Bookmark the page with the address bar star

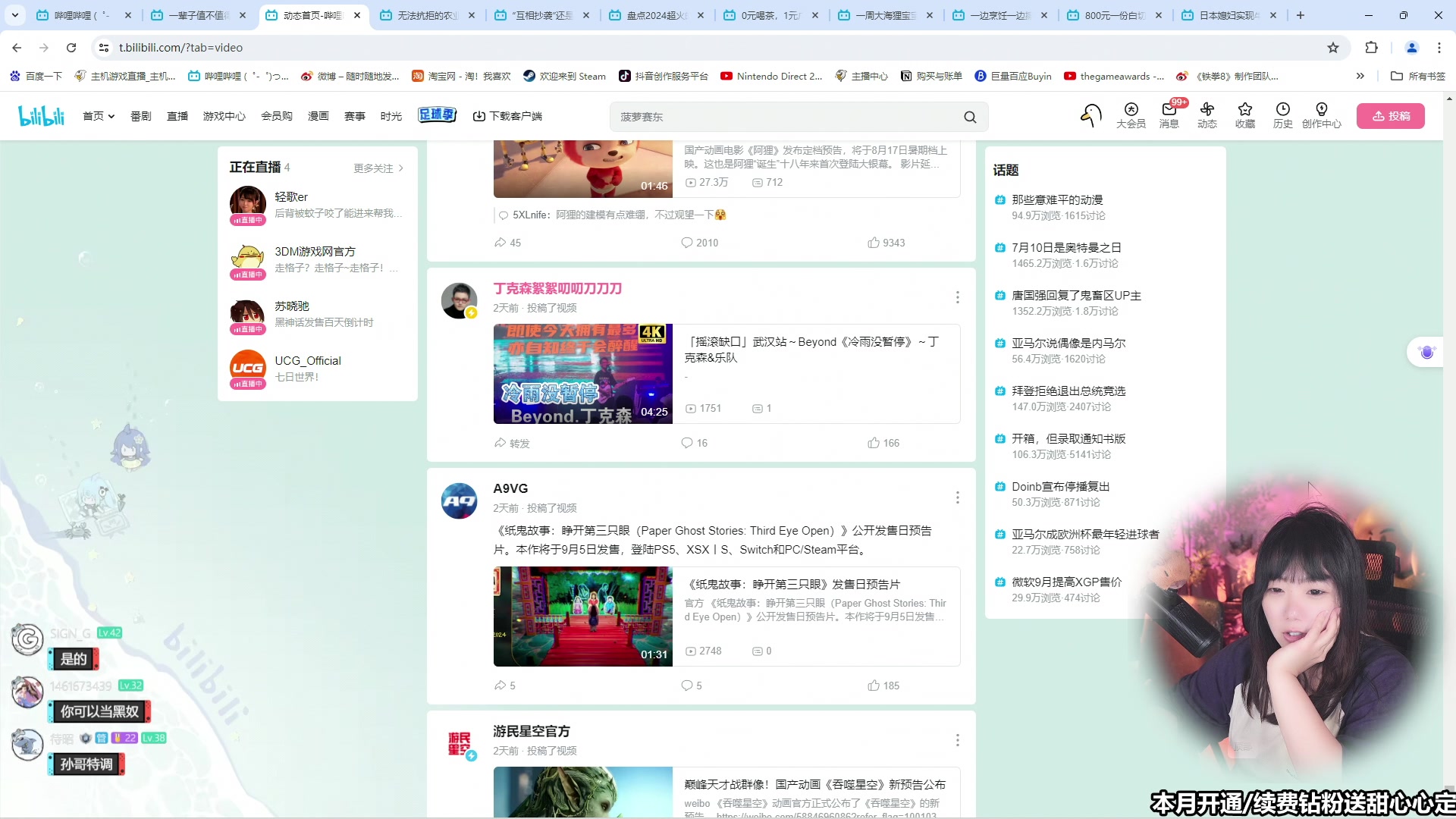[1333, 47]
